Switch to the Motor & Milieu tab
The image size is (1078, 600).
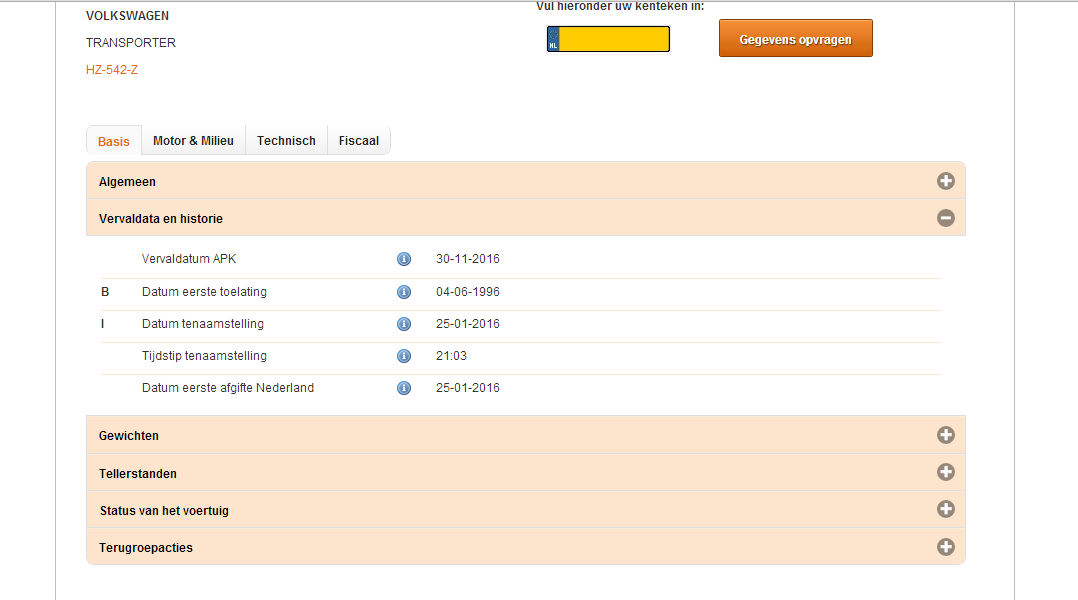(193, 141)
